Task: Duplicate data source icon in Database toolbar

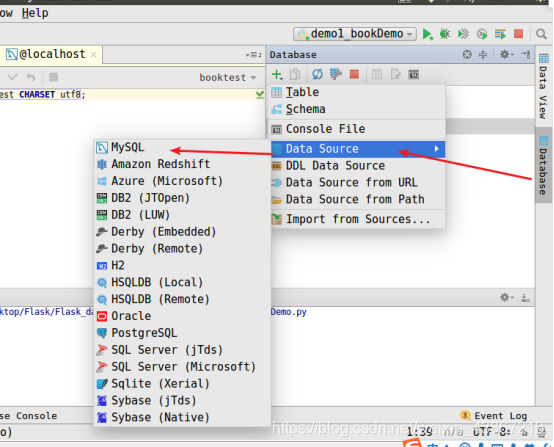Action: click(295, 75)
